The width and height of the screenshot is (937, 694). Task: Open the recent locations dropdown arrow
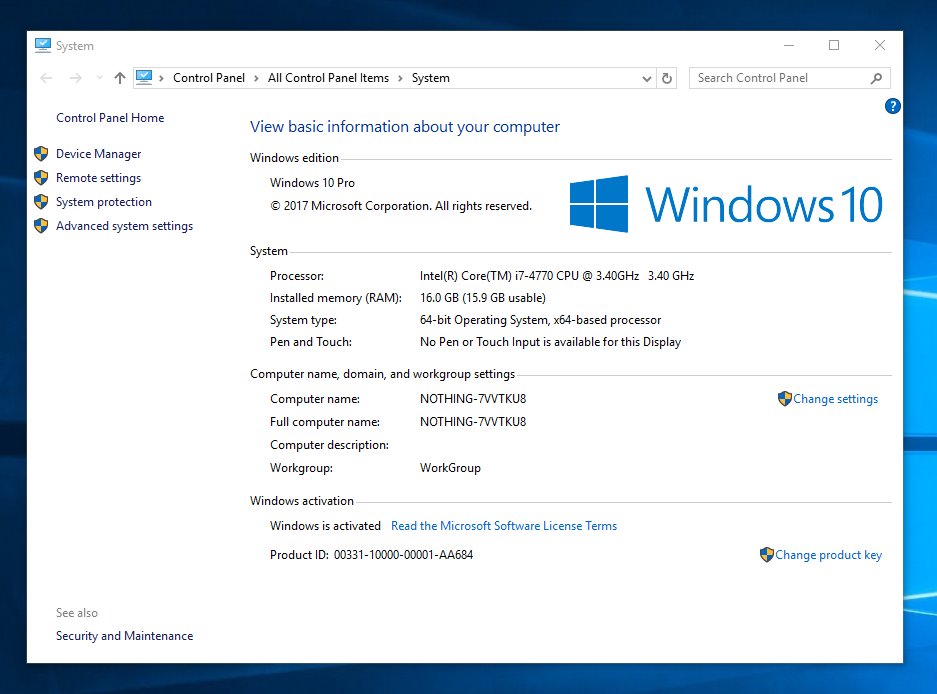pyautogui.click(x=98, y=78)
